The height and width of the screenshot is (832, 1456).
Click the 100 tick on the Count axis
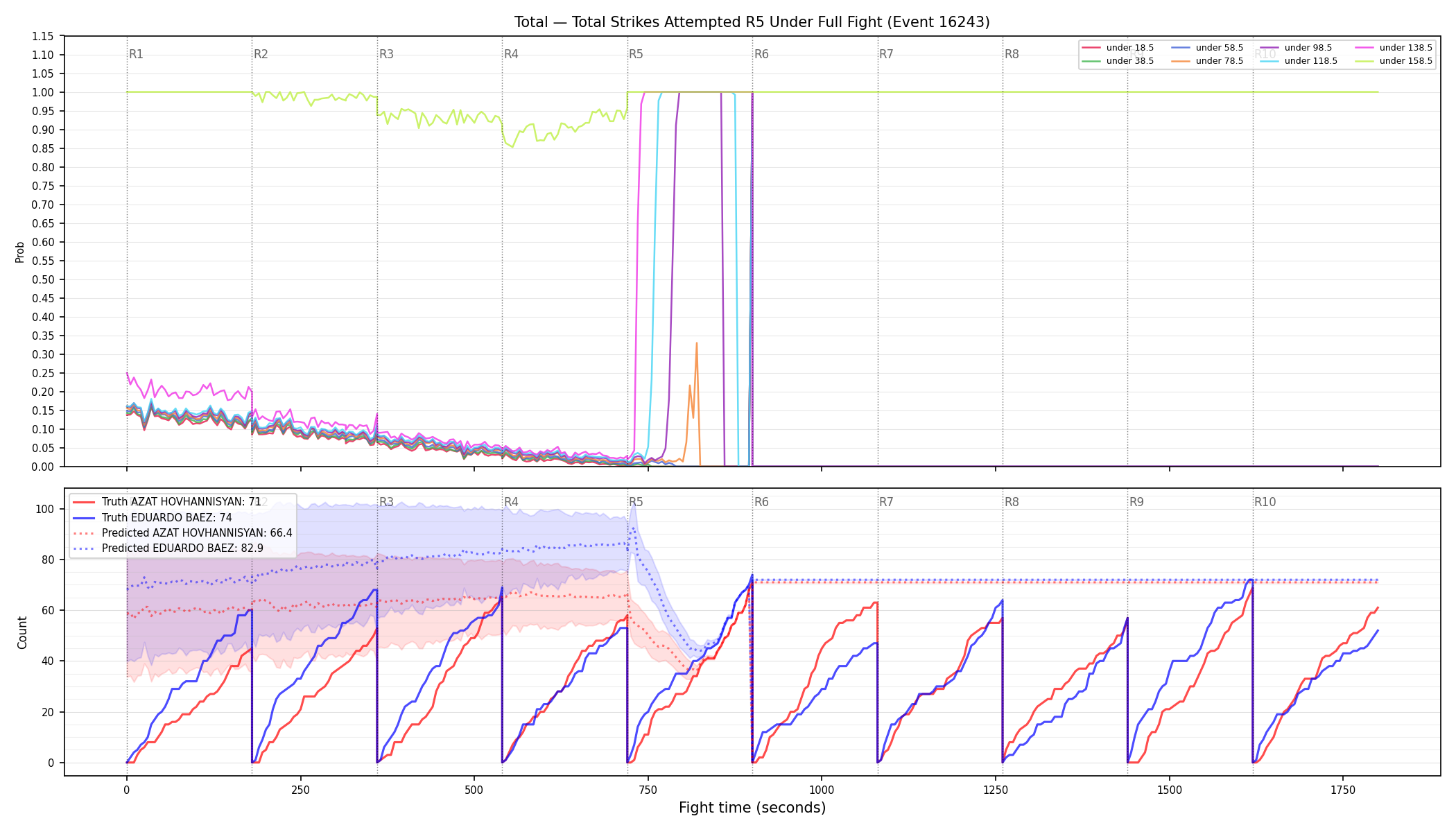click(x=45, y=509)
